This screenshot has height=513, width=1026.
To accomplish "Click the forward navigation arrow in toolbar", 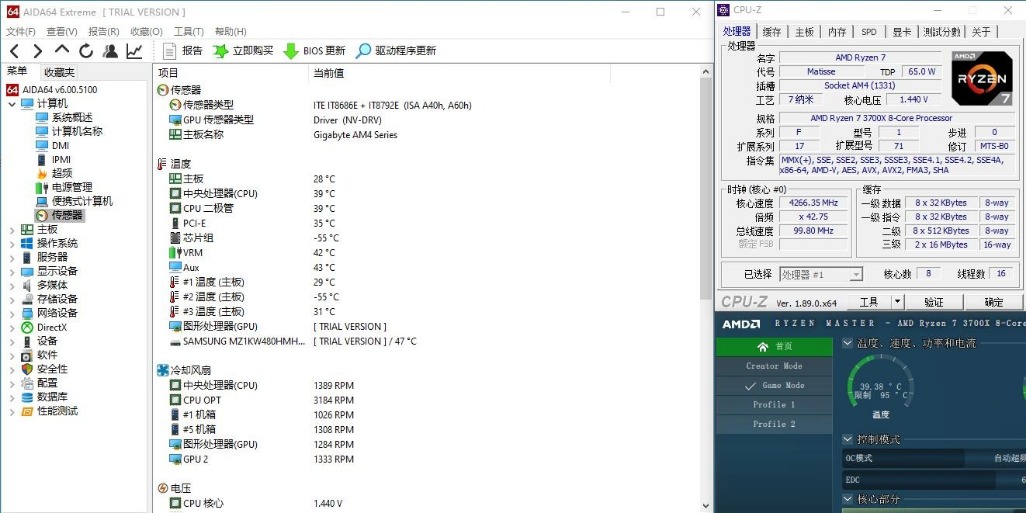I will [38, 51].
